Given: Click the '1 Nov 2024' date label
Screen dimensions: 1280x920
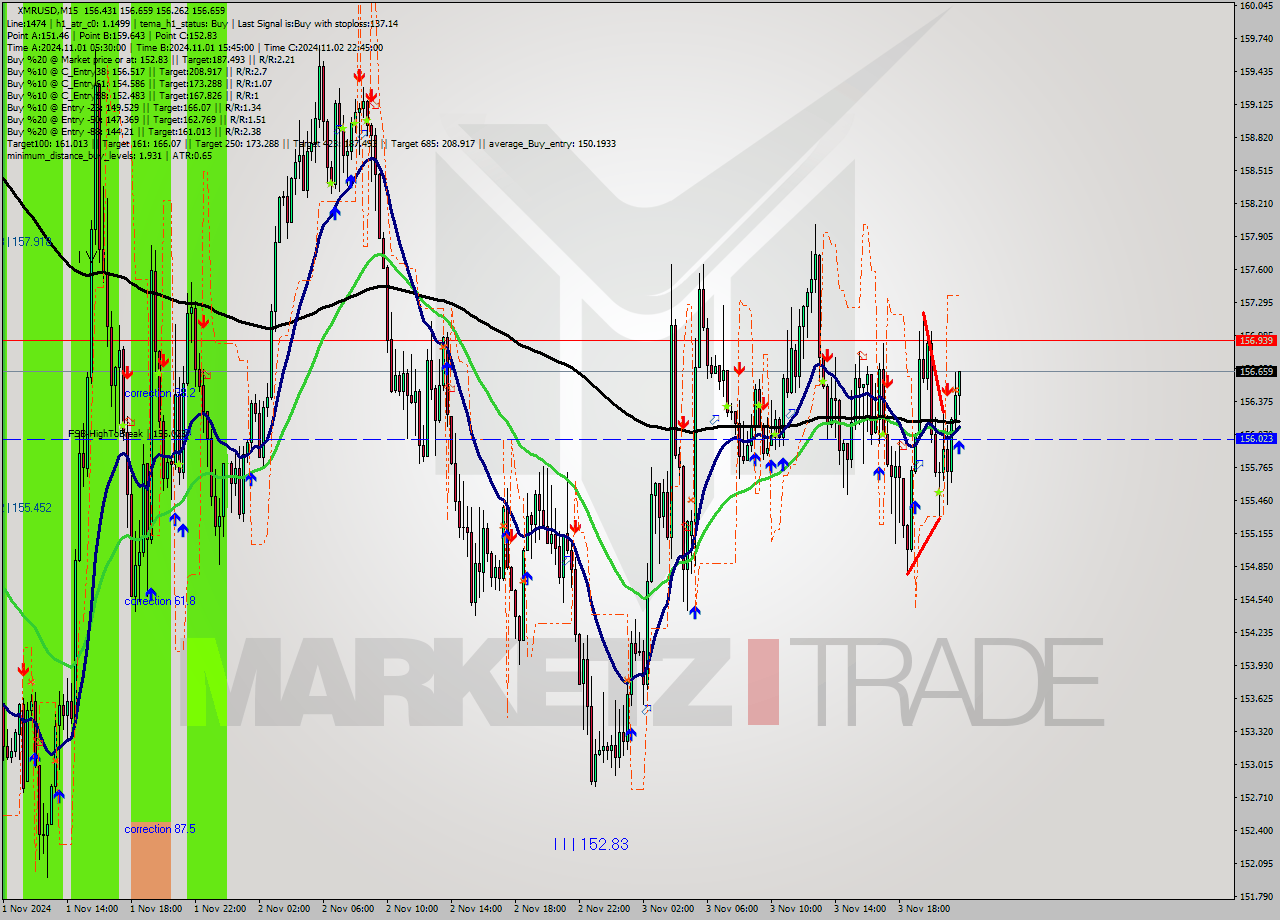Looking at the screenshot, I should (26, 909).
